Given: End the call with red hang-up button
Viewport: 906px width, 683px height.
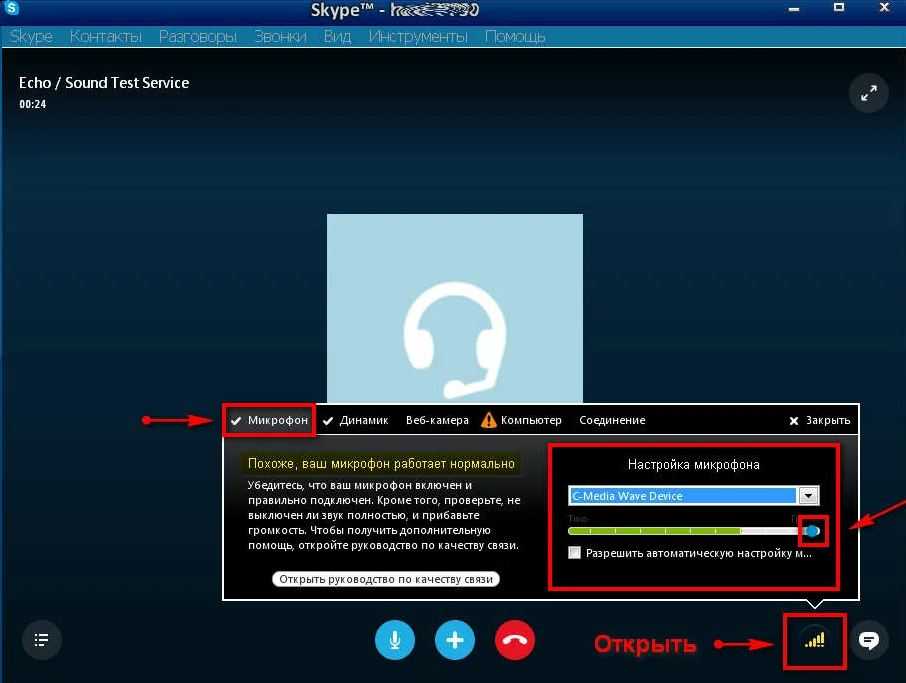Looking at the screenshot, I should (x=515, y=640).
